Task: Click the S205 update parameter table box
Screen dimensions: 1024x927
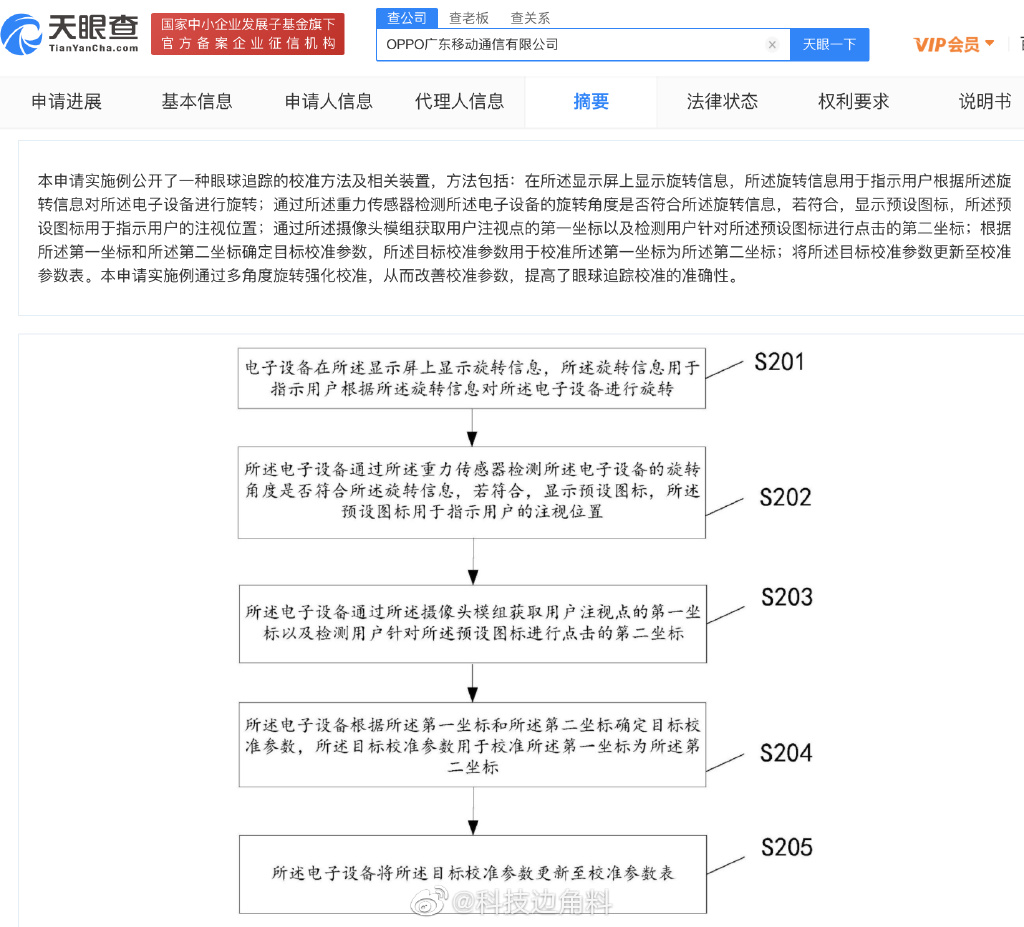Action: pos(473,874)
